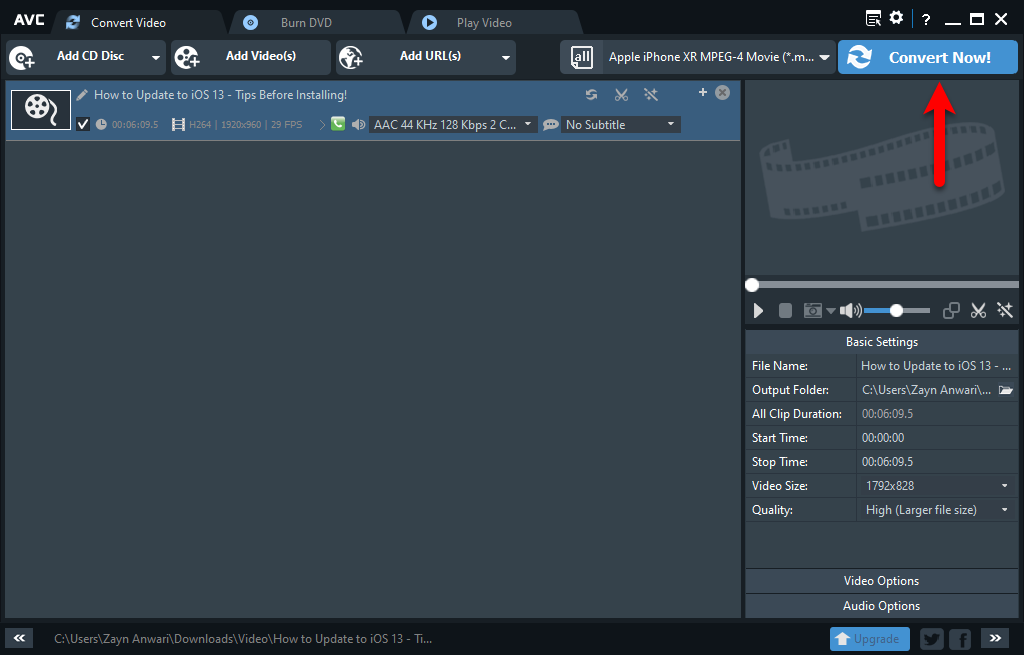Click the green phone device icon
Image resolution: width=1024 pixels, height=655 pixels.
point(338,123)
